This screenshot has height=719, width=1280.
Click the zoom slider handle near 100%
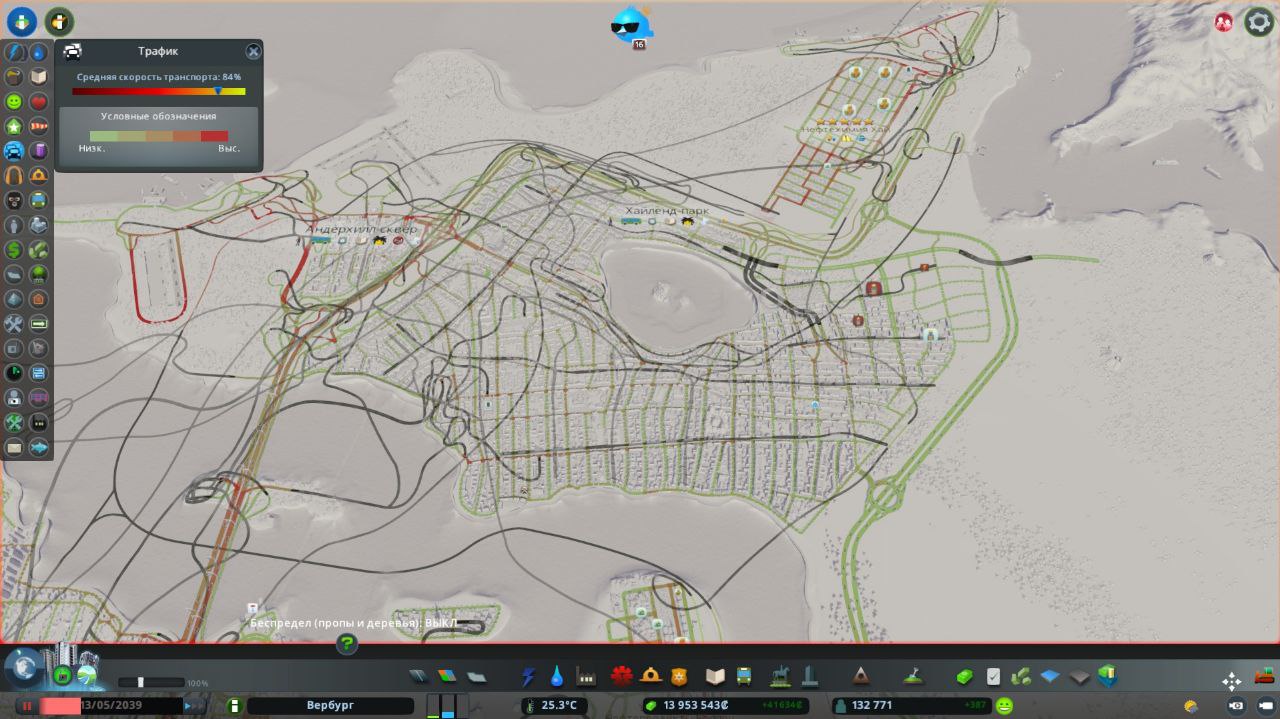point(140,683)
